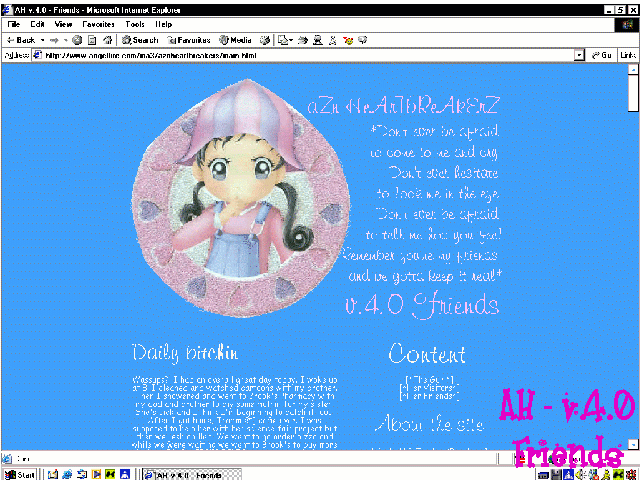Click the green-black quick launch icon
The width and height of the screenshot is (640, 480).
(110, 474)
